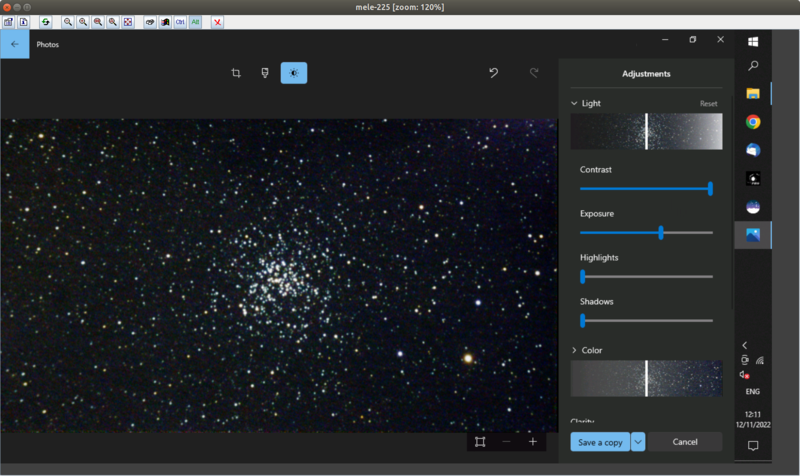
Task: Open the notification center icon
Action: (x=753, y=445)
